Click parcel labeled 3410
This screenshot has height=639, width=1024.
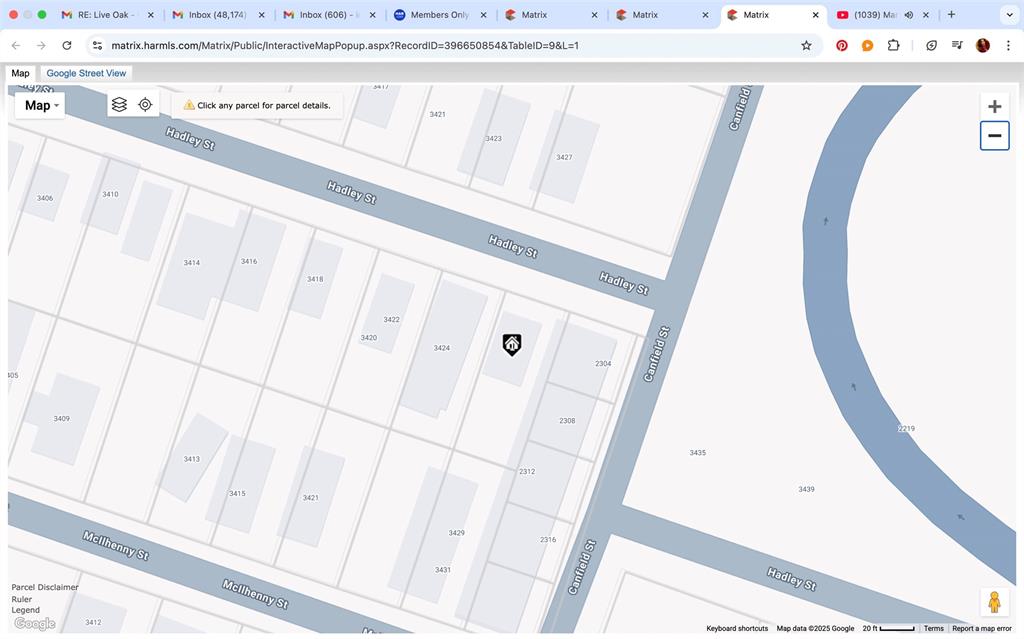pyautogui.click(x=110, y=194)
